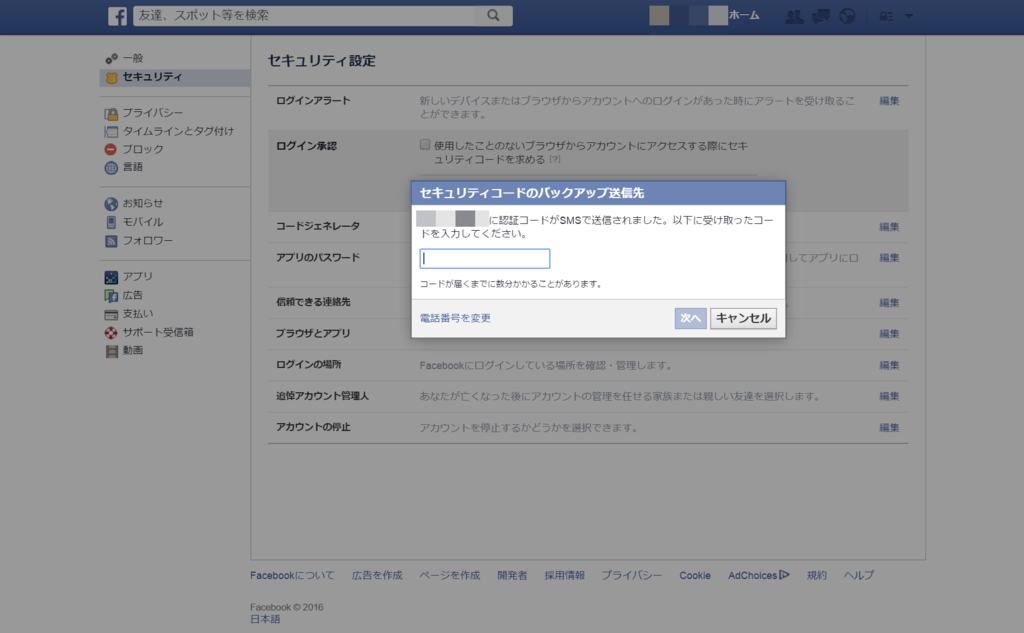Click 日本語 language link in footer

click(x=265, y=619)
